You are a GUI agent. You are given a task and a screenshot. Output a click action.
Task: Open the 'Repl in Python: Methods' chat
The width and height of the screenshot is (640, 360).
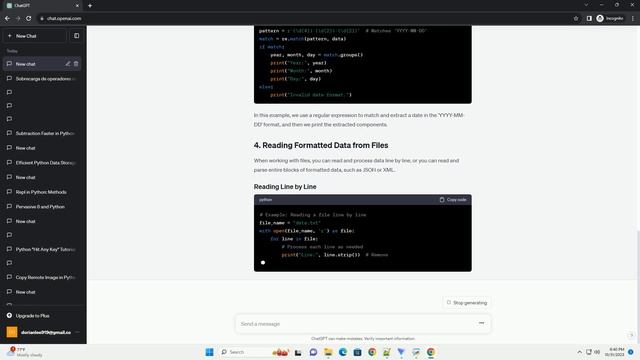click(42, 192)
